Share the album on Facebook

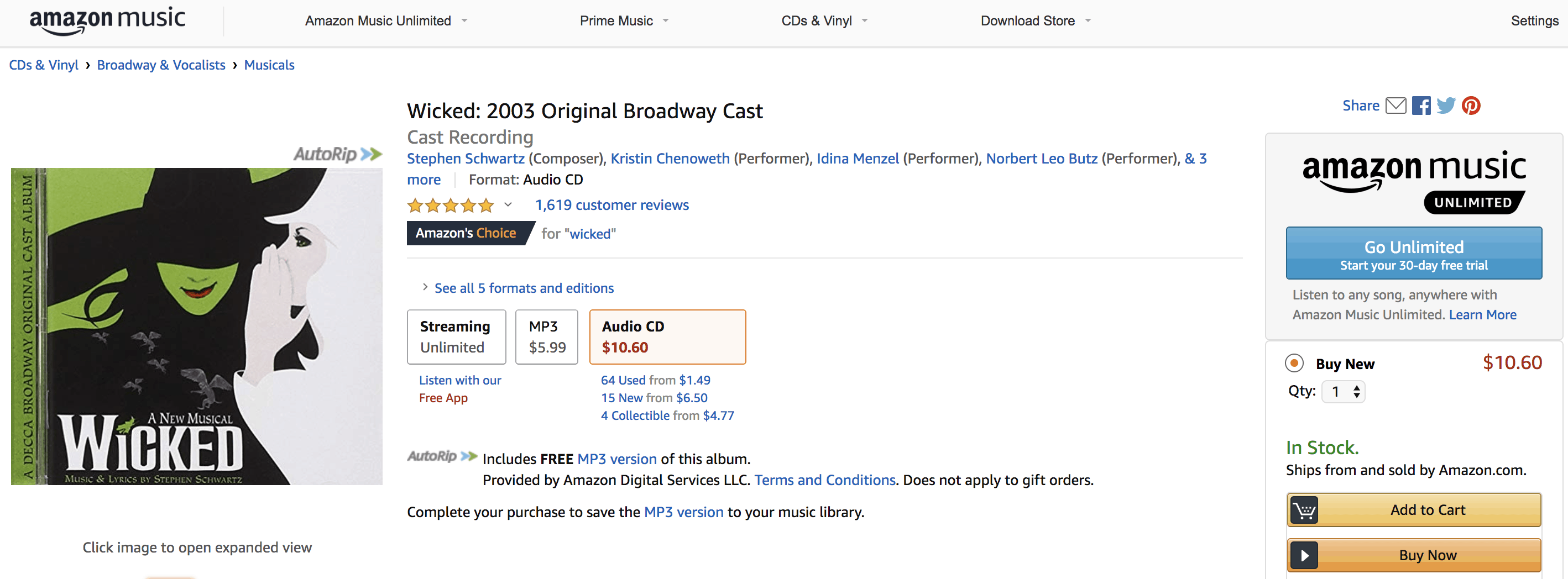[1421, 106]
